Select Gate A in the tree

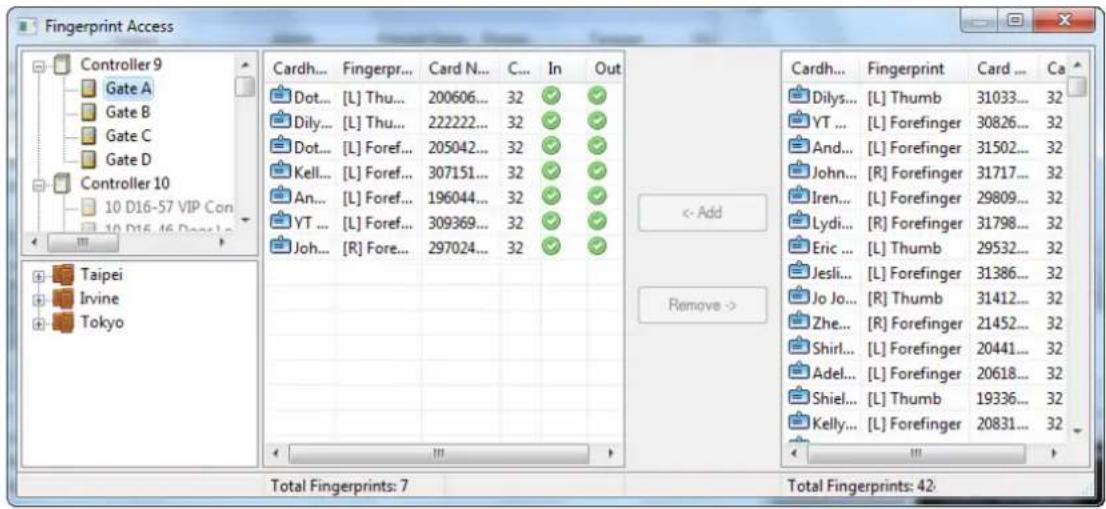click(x=128, y=89)
